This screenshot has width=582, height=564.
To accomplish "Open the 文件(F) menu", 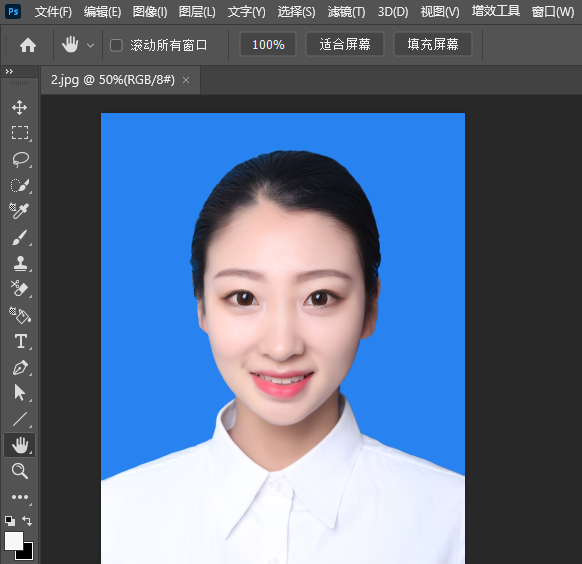I will (x=53, y=12).
